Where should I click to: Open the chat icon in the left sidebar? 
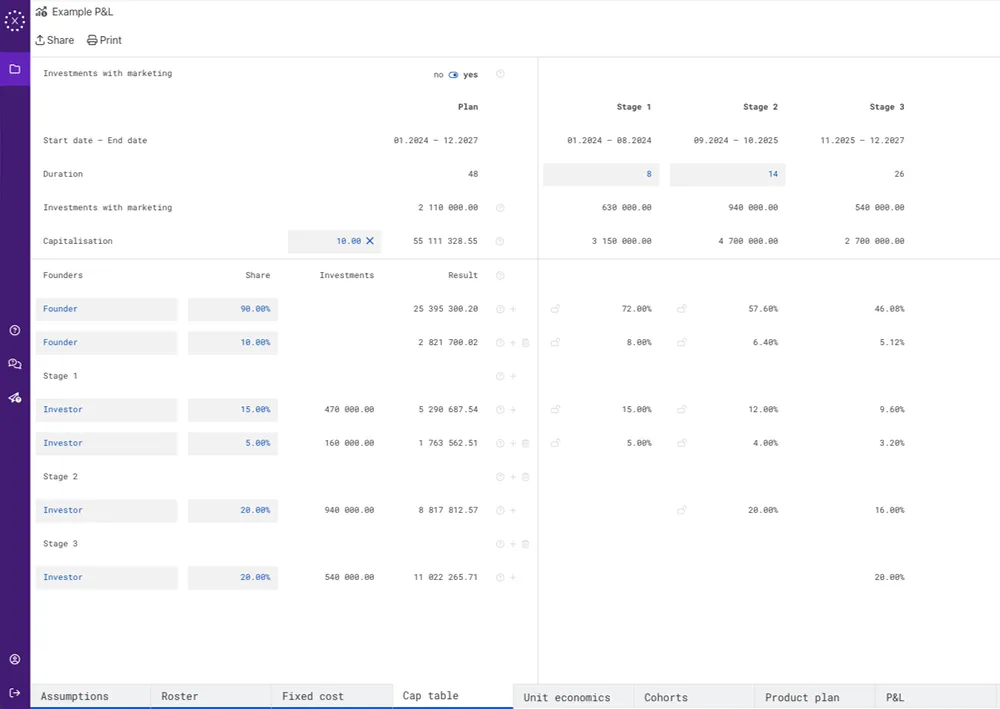click(x=15, y=364)
